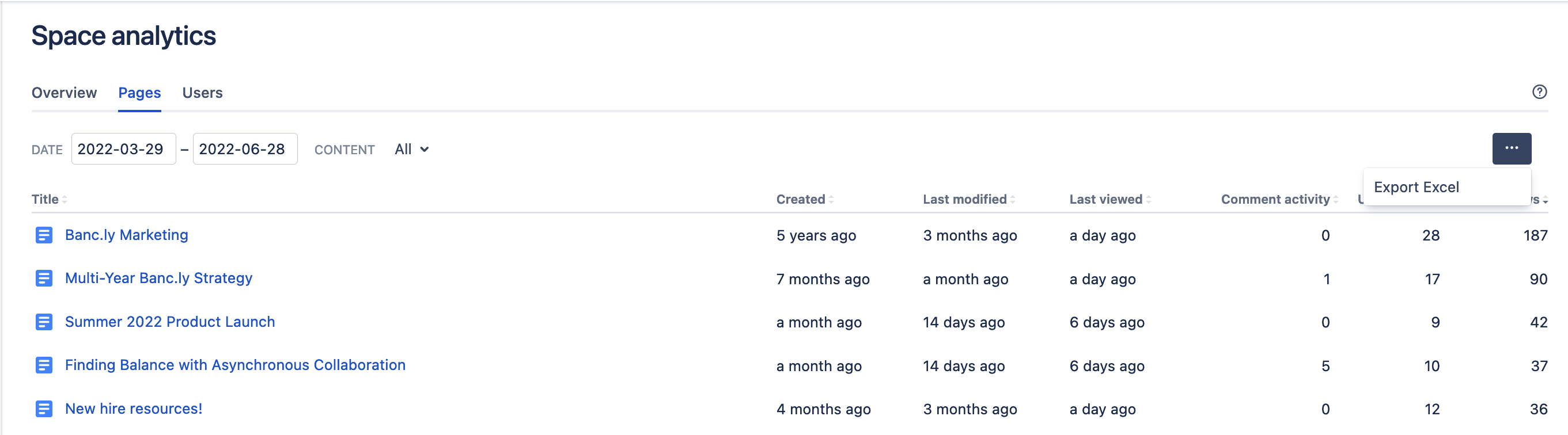Open the Content filter dropdown showing All
Image resolution: width=1568 pixels, height=435 pixels.
tap(411, 149)
